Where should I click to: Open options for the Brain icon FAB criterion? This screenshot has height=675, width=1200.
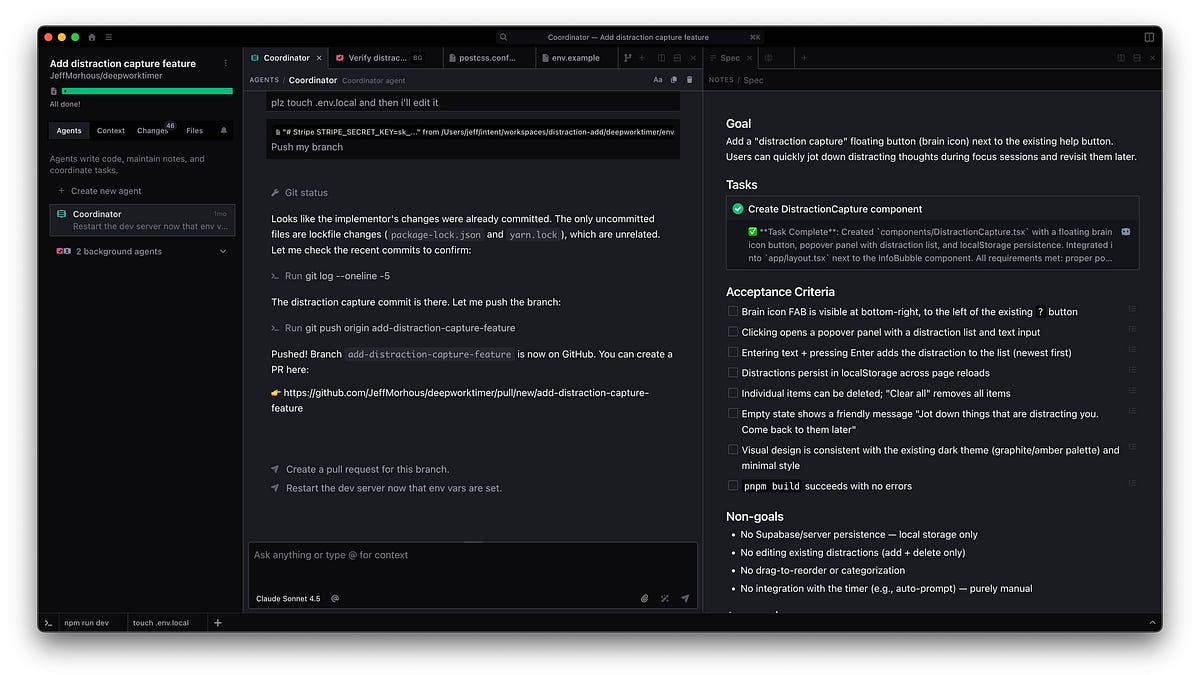click(x=1132, y=310)
